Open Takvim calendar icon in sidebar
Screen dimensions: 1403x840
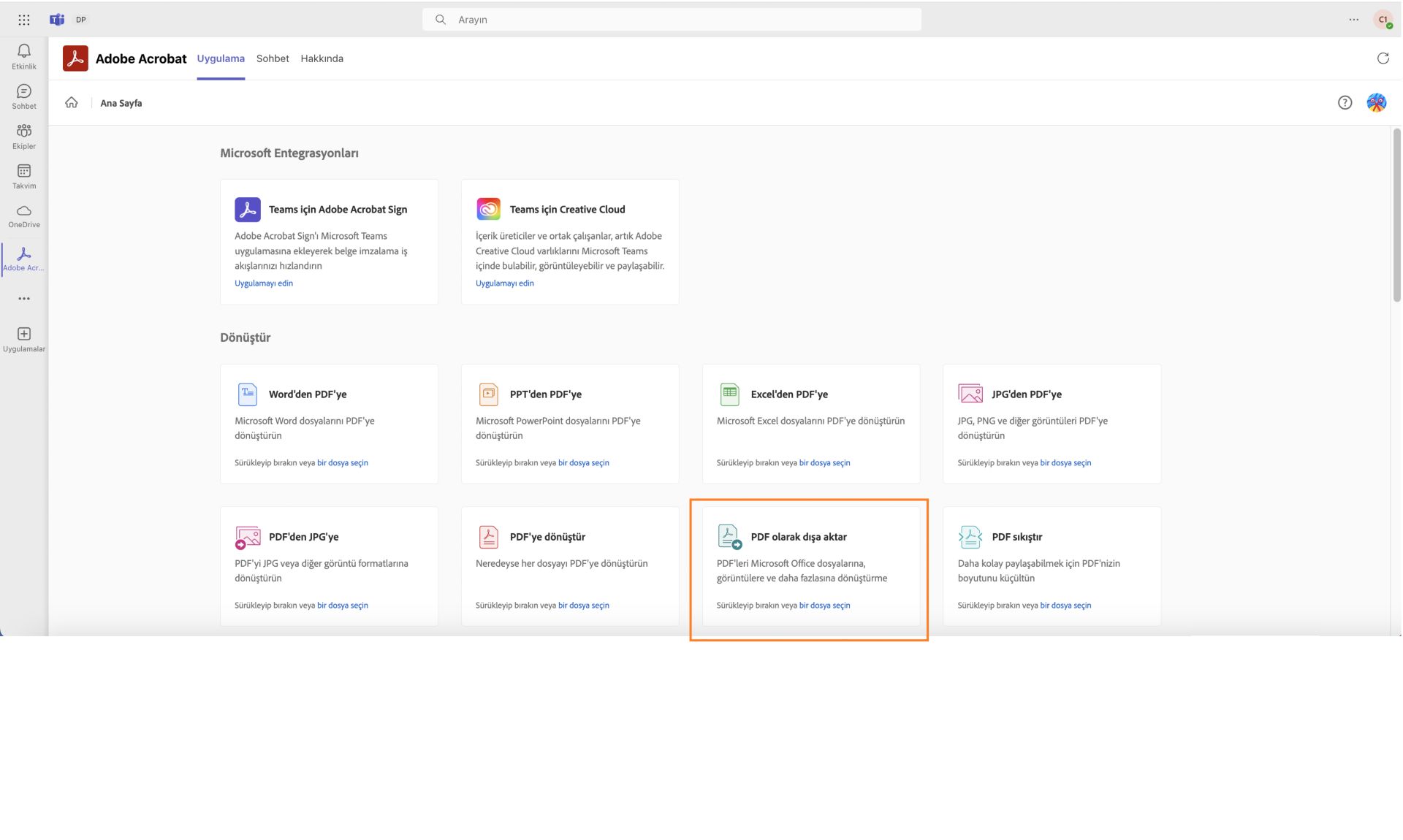(x=24, y=171)
